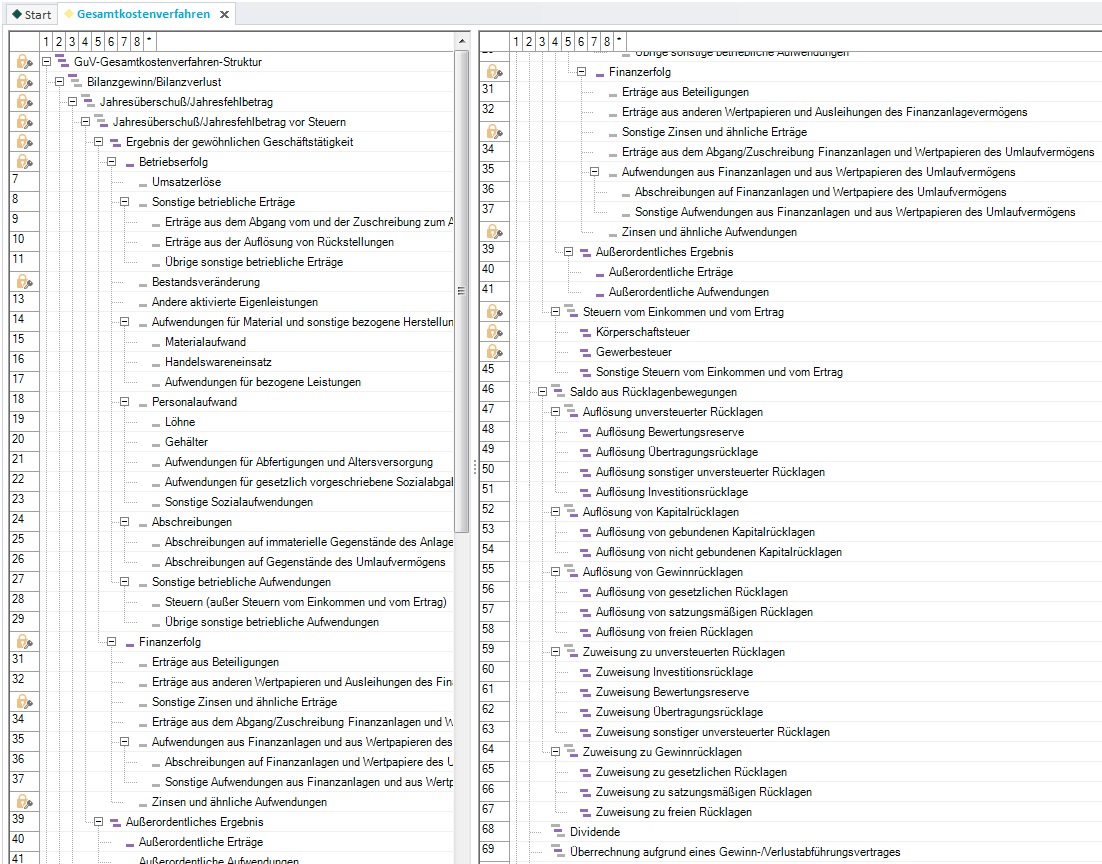
Task: Click the asterisk level button in left panel
Action: click(149, 41)
